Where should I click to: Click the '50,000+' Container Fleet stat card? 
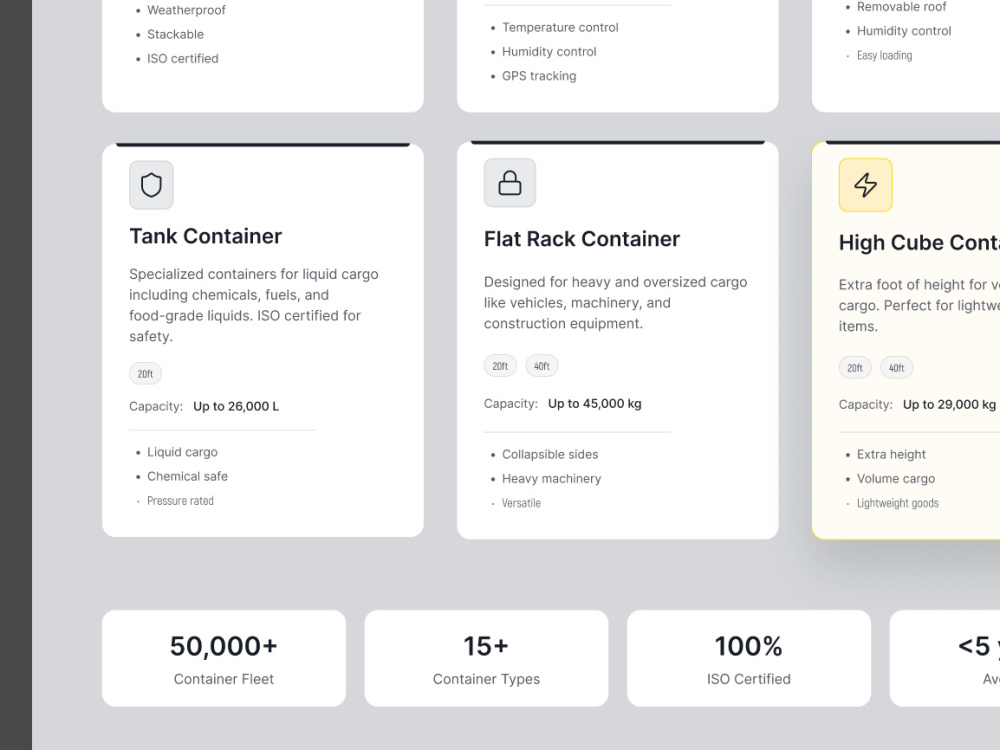point(224,658)
